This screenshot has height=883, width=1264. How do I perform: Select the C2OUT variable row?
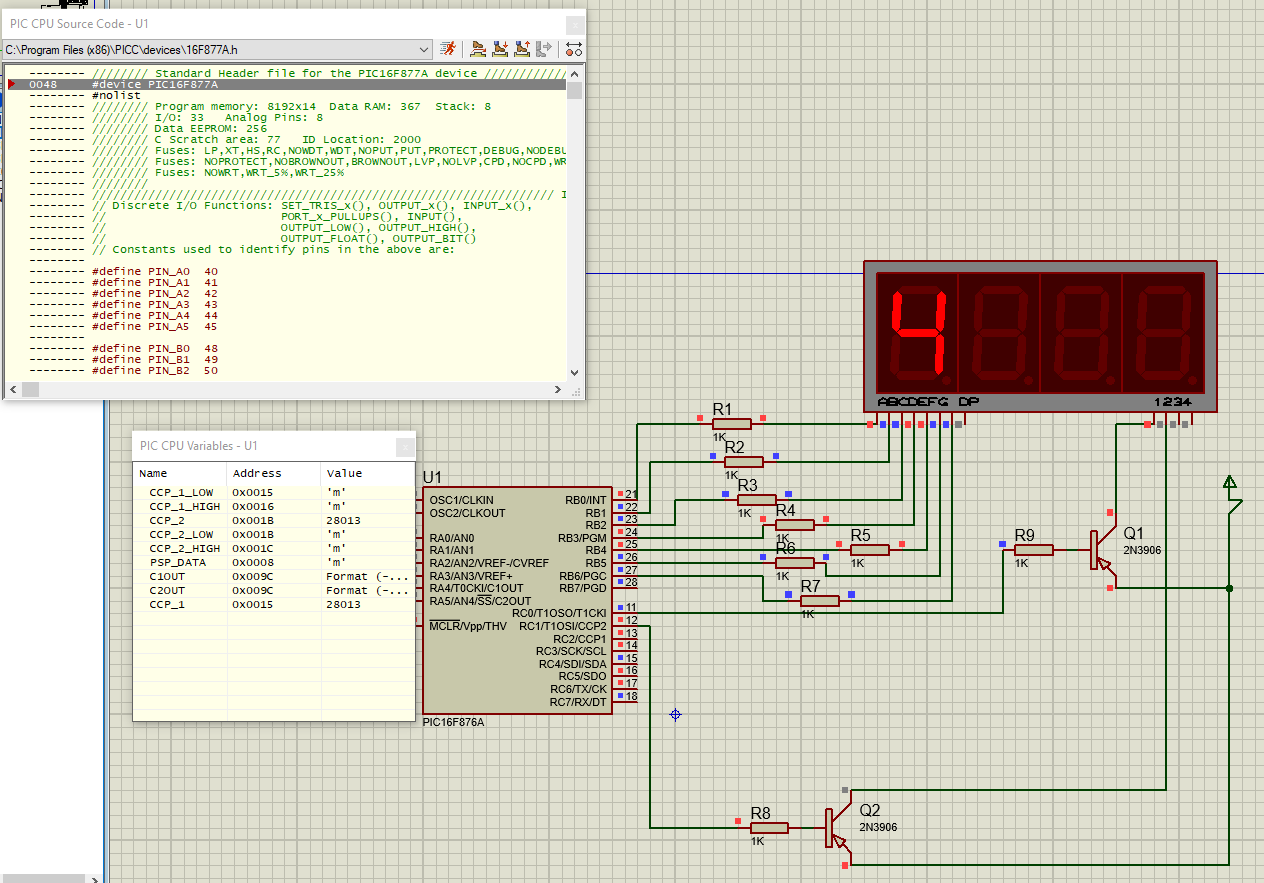tap(273, 590)
